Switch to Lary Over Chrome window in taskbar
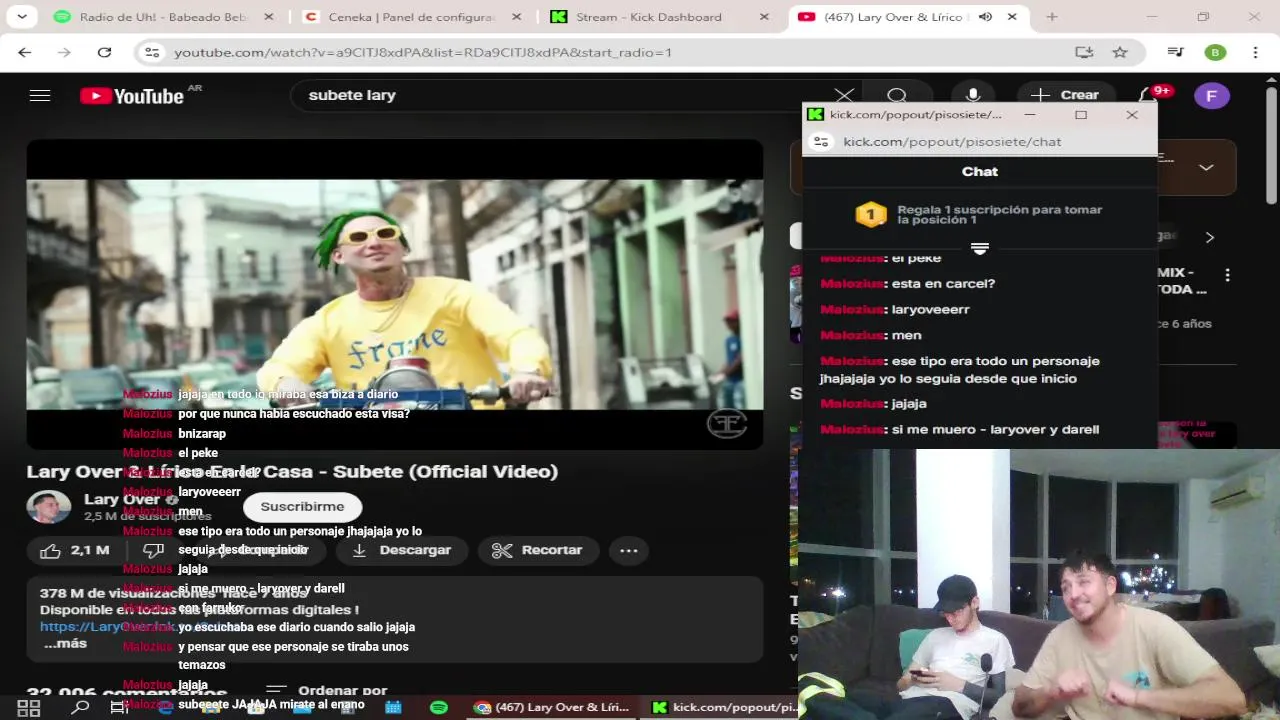Screen dimensions: 1280x720 552,707
